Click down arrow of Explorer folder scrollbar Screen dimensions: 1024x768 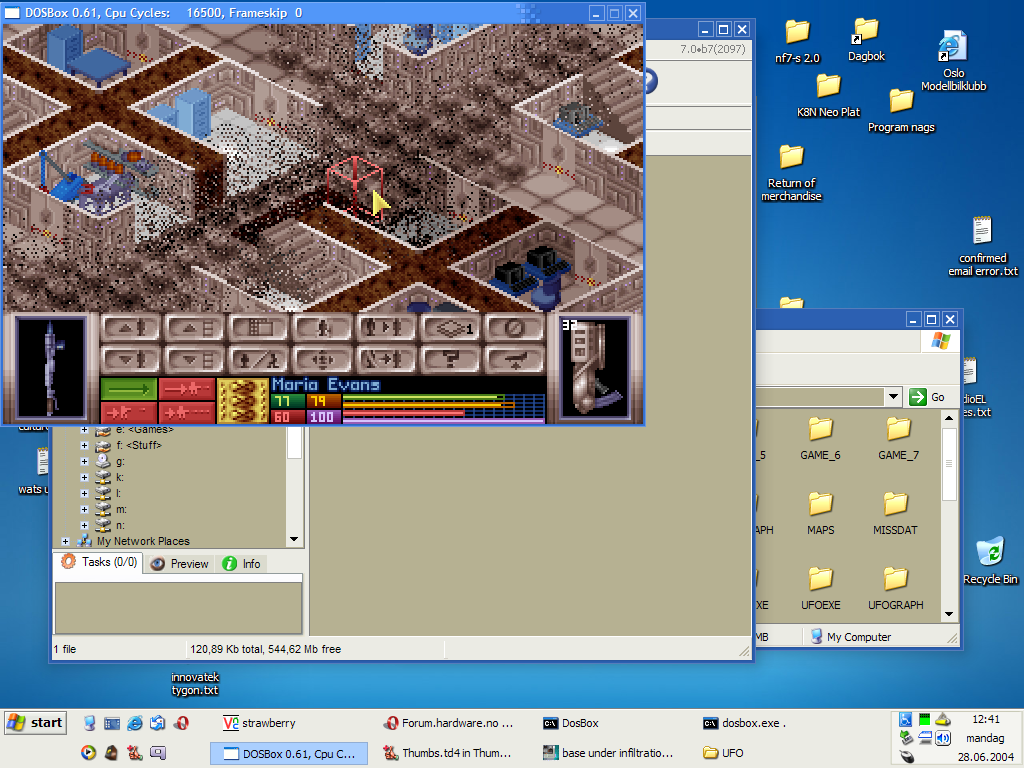coord(949,614)
